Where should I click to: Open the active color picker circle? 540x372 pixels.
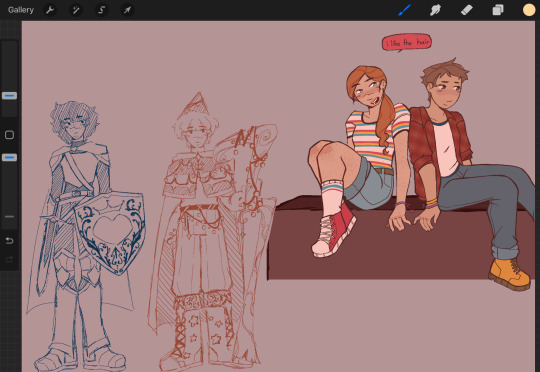click(529, 10)
